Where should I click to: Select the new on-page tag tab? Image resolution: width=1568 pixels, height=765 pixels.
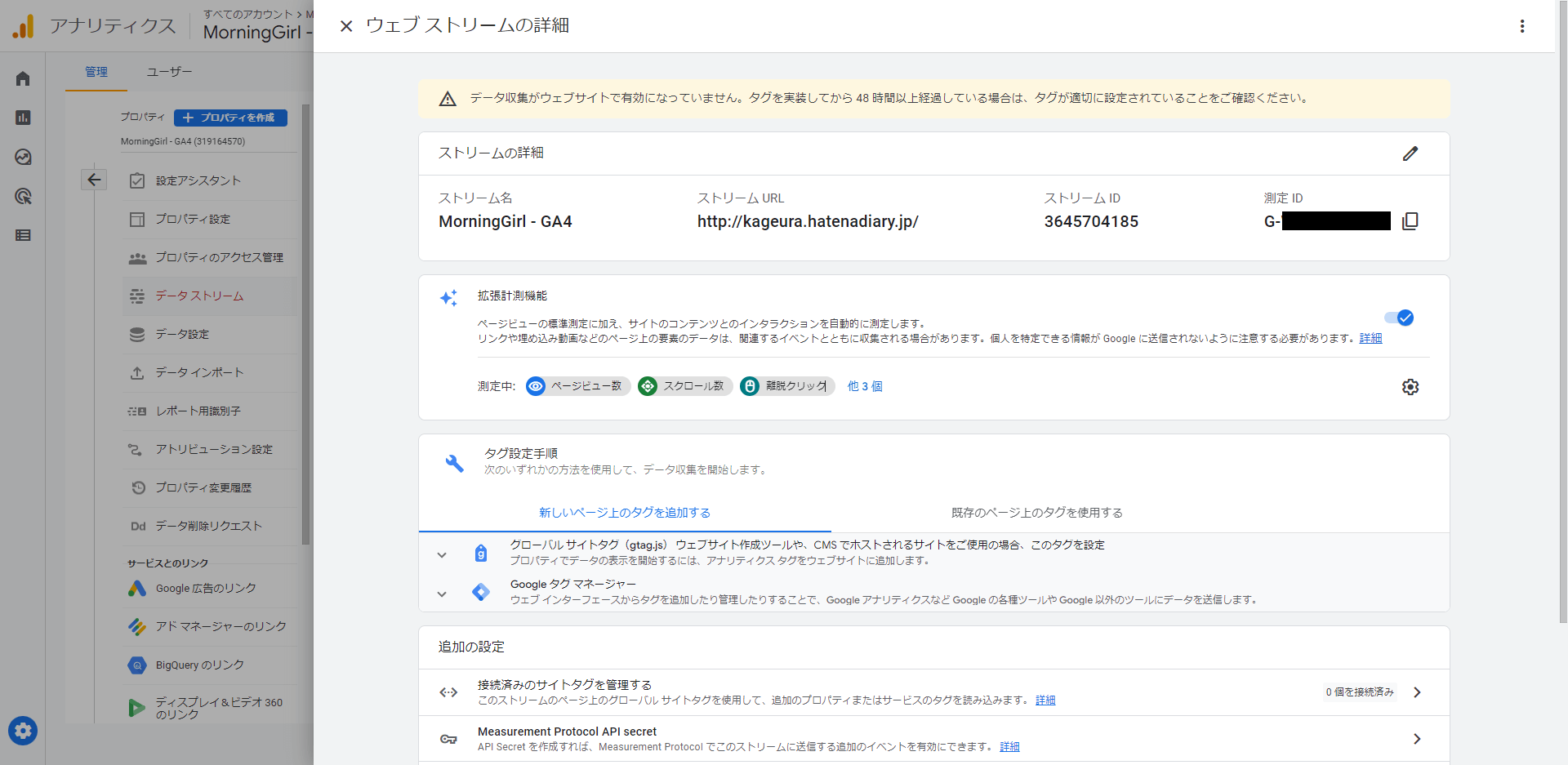624,513
